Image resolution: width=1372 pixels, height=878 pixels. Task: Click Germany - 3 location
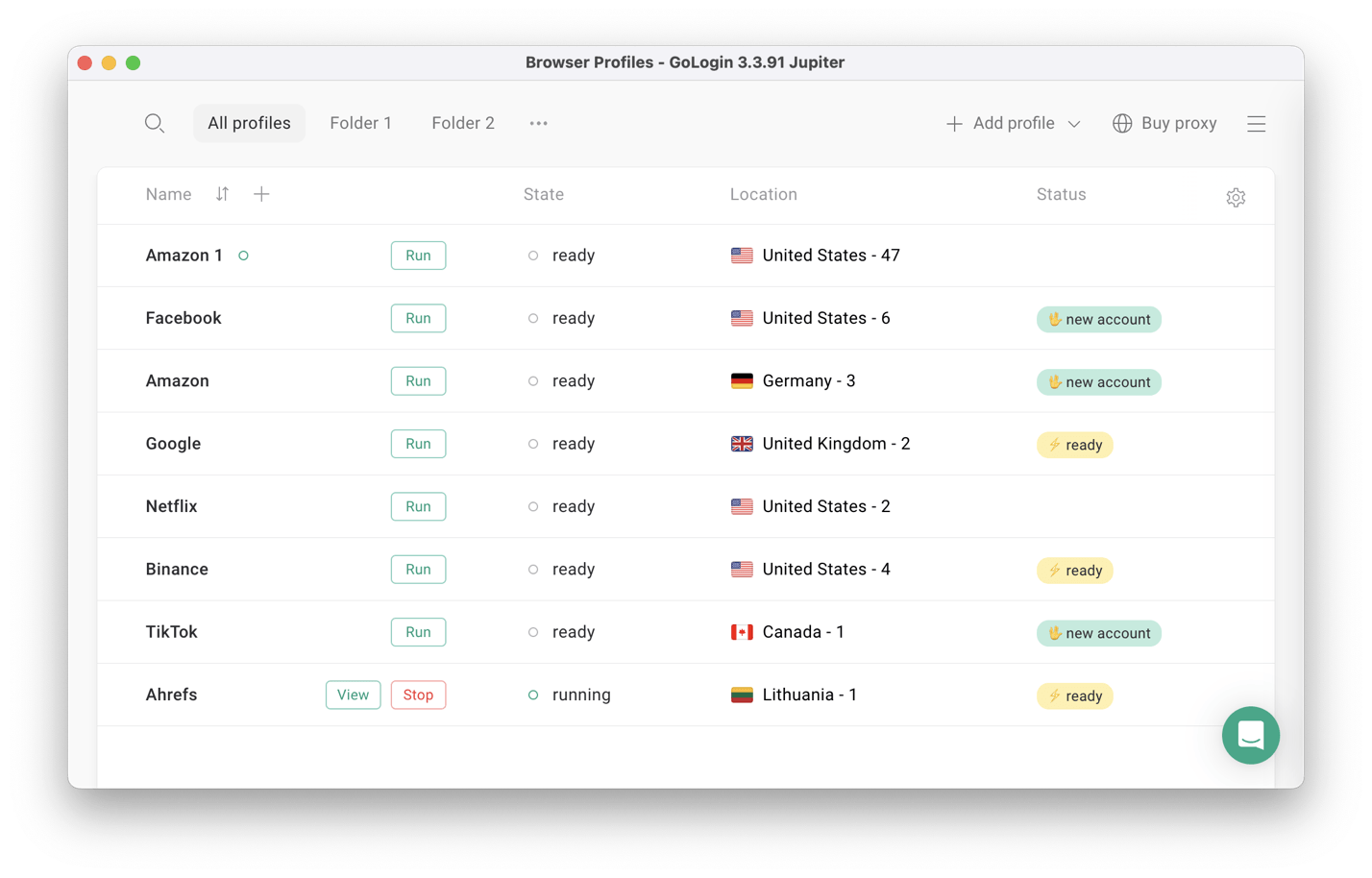(x=809, y=380)
